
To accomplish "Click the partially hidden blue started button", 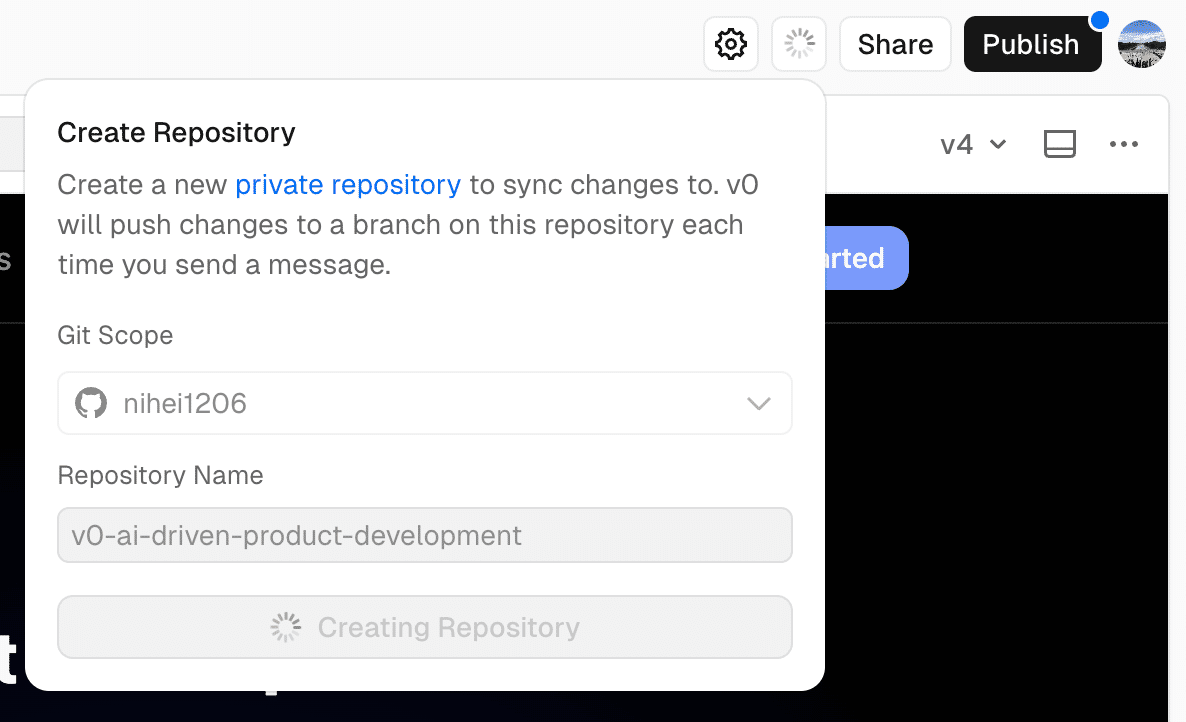I will click(866, 258).
